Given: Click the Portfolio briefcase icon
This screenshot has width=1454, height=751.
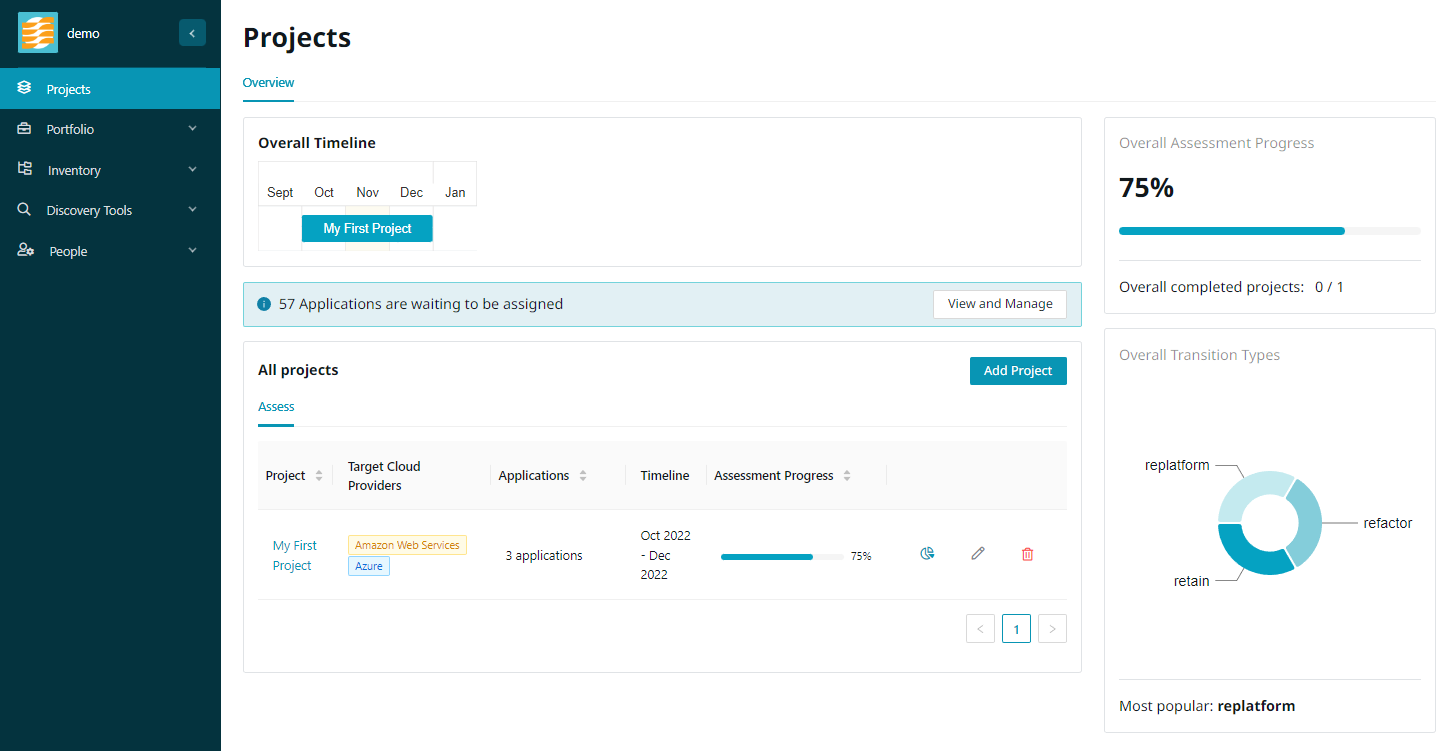Looking at the screenshot, I should (25, 129).
